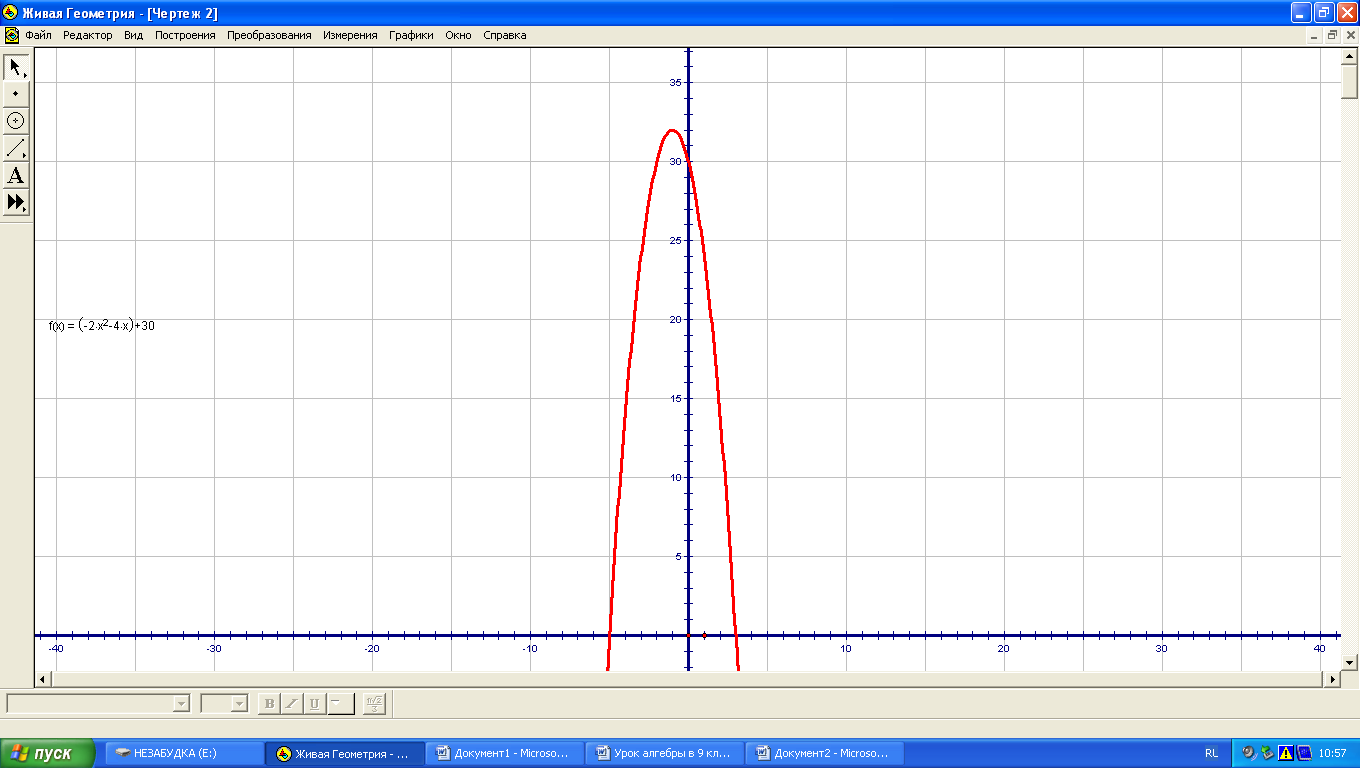Click the vertical scrollbar thumb

(1349, 81)
